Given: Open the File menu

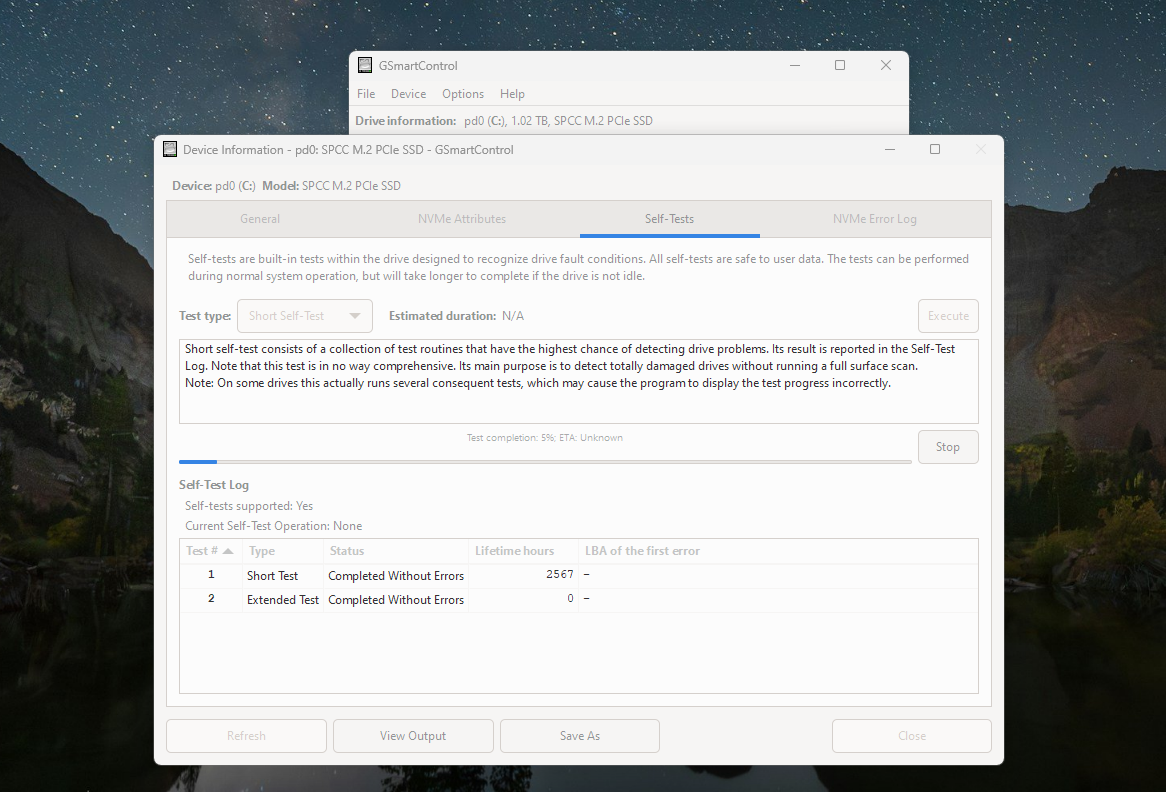Looking at the screenshot, I should tap(366, 94).
